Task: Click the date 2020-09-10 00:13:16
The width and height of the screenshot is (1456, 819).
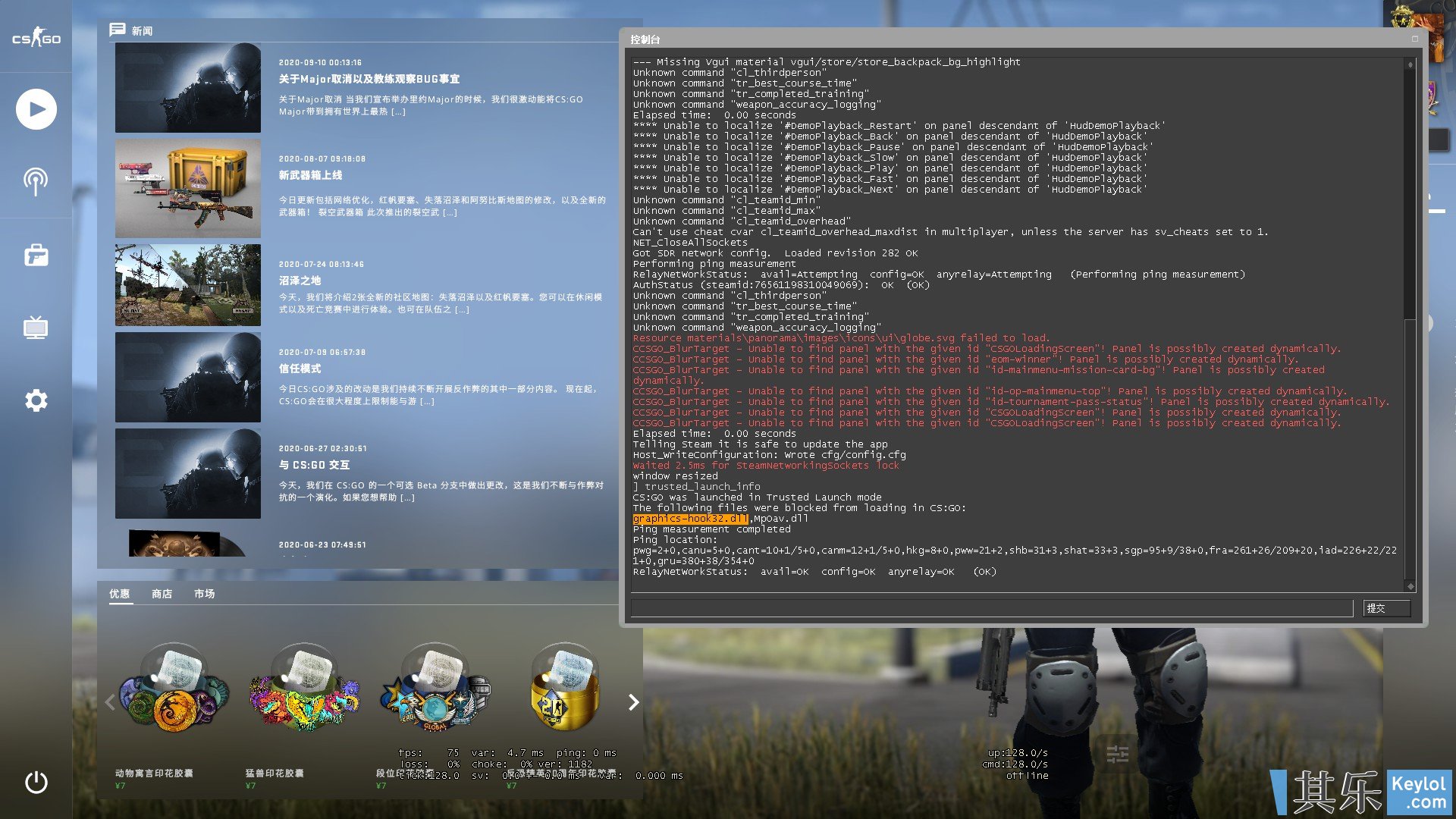Action: (x=320, y=62)
